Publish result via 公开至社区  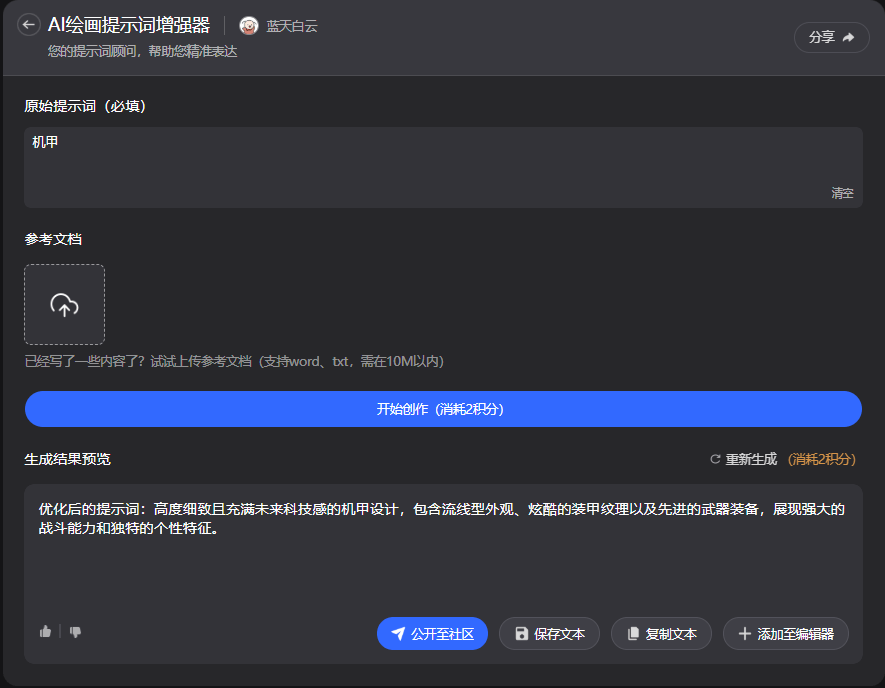(432, 633)
